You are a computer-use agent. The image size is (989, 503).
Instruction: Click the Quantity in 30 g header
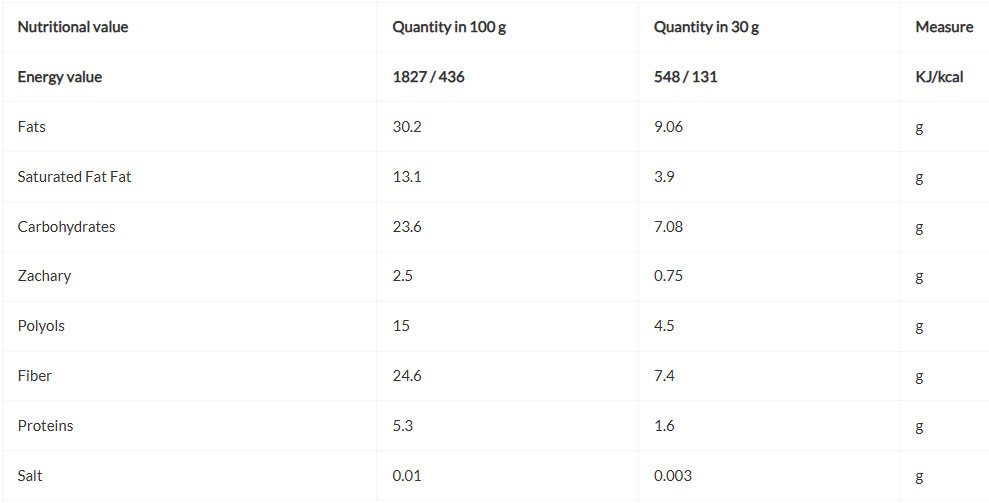point(706,27)
